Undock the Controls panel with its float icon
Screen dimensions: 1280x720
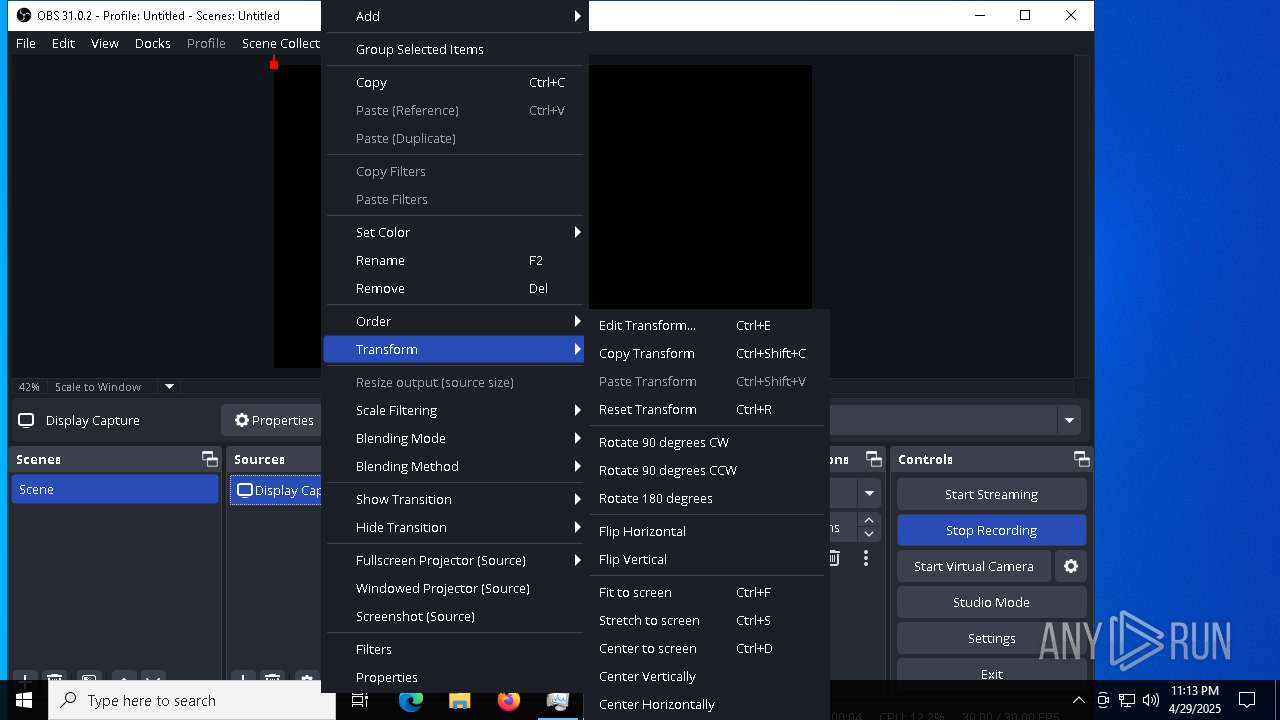(x=1081, y=459)
